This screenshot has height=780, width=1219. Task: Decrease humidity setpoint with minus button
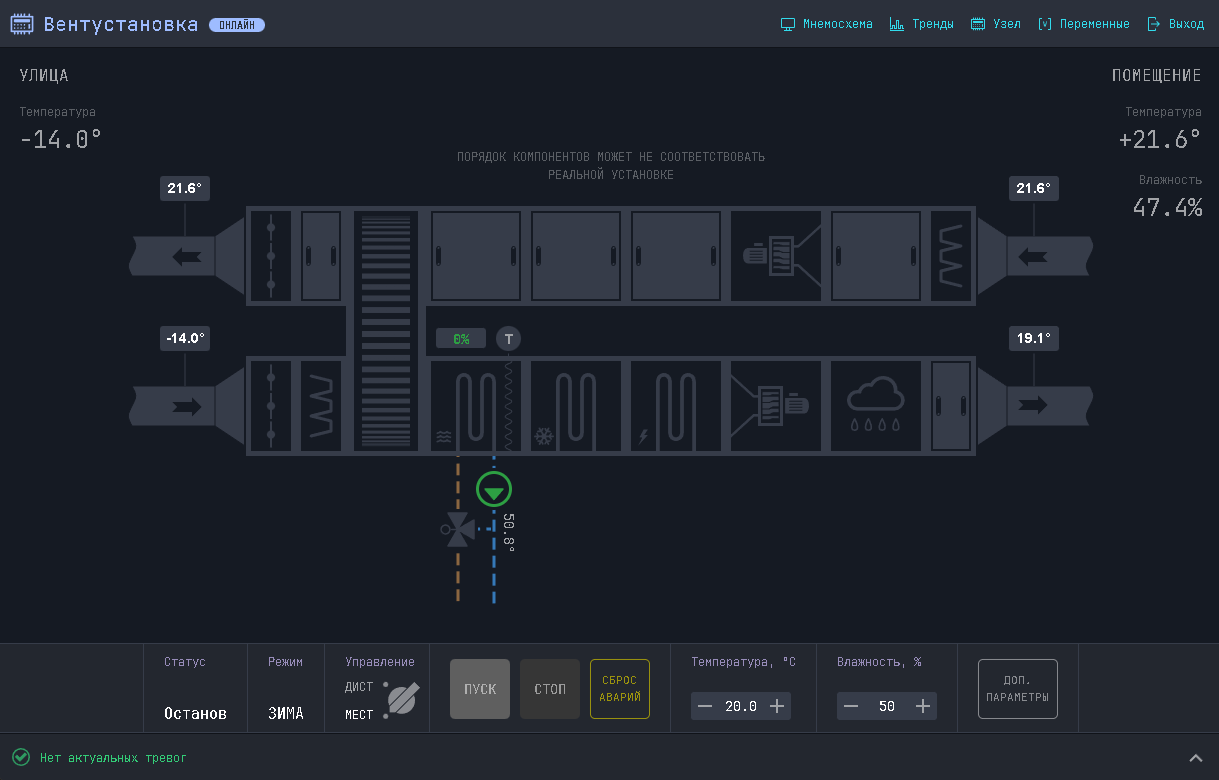(x=851, y=706)
